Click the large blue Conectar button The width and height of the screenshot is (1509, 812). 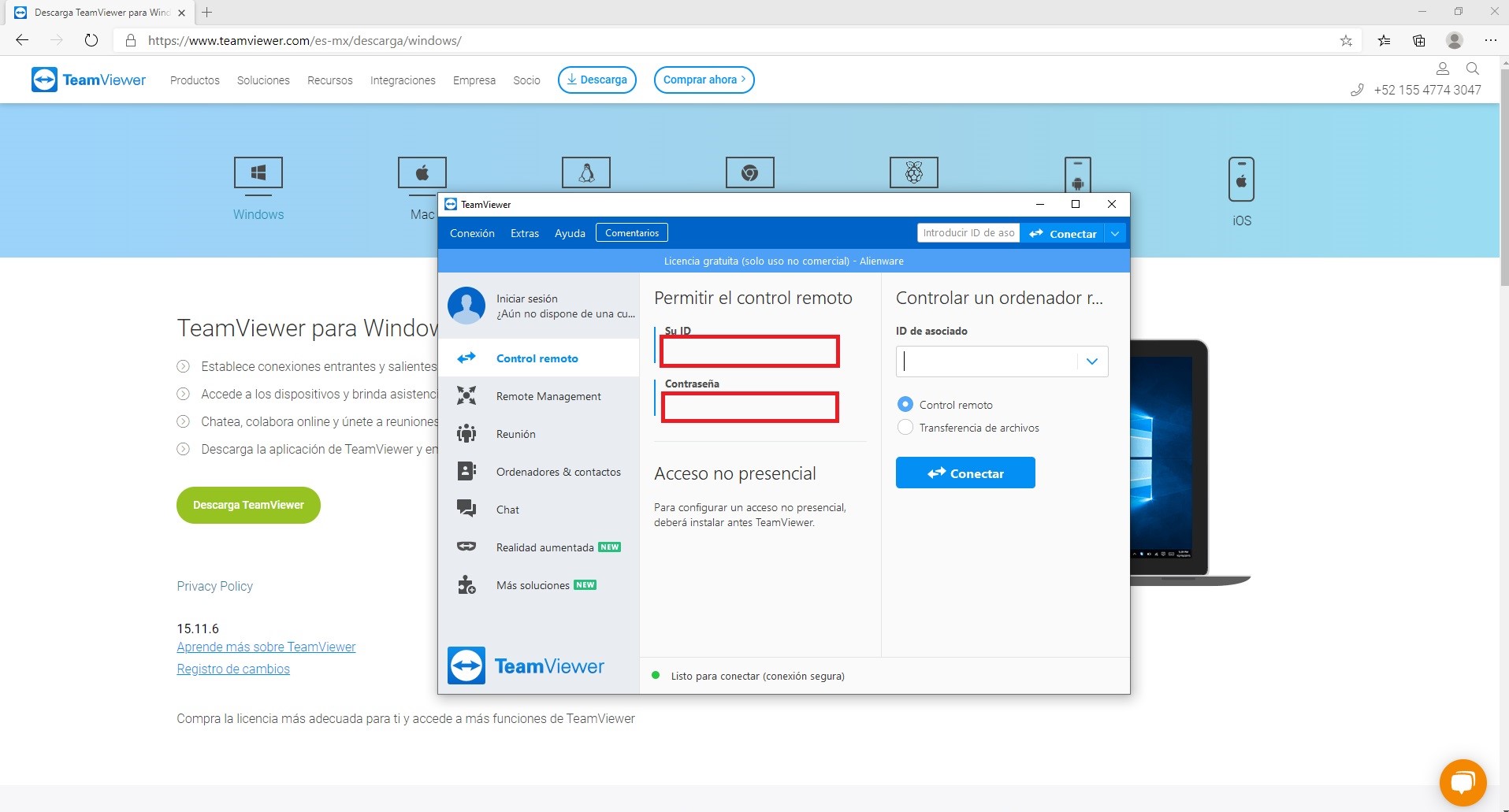point(965,473)
